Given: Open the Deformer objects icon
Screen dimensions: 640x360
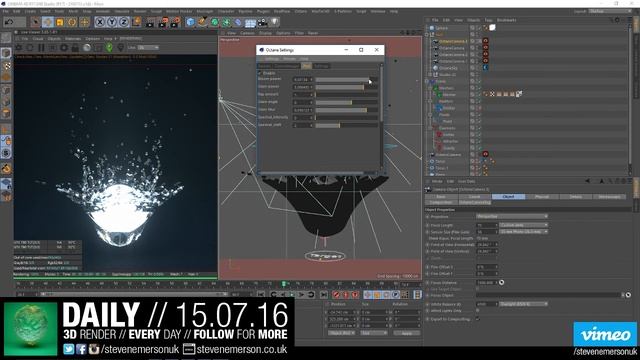Looking at the screenshot, I should [238, 22].
